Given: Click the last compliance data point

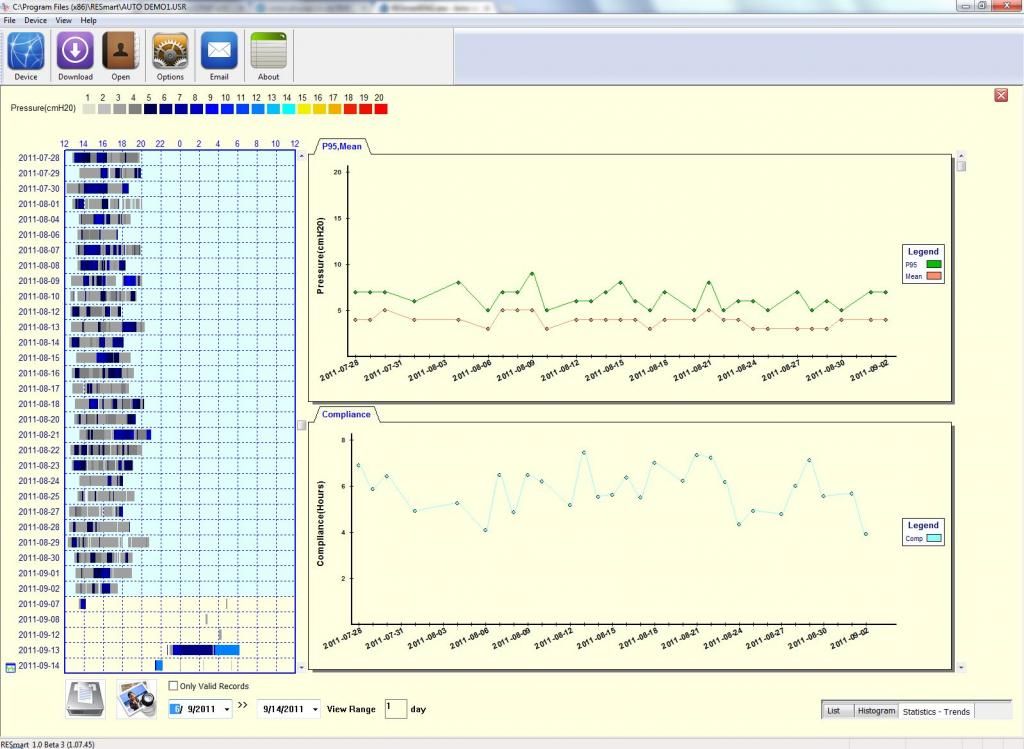Looking at the screenshot, I should 866,534.
